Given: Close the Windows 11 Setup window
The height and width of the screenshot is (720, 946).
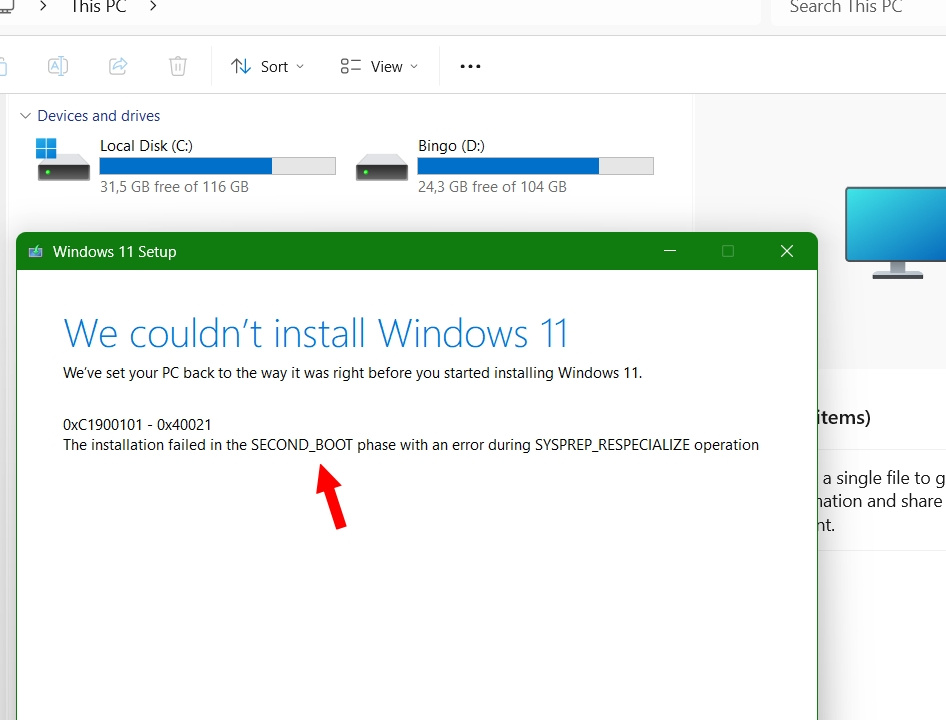Looking at the screenshot, I should pyautogui.click(x=787, y=250).
